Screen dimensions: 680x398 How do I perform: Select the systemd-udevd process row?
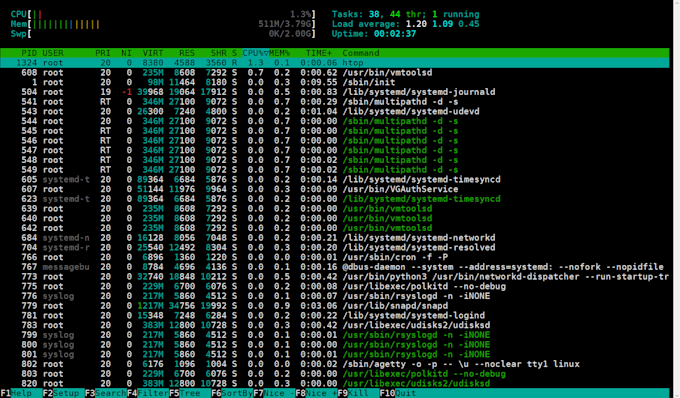click(x=334, y=111)
